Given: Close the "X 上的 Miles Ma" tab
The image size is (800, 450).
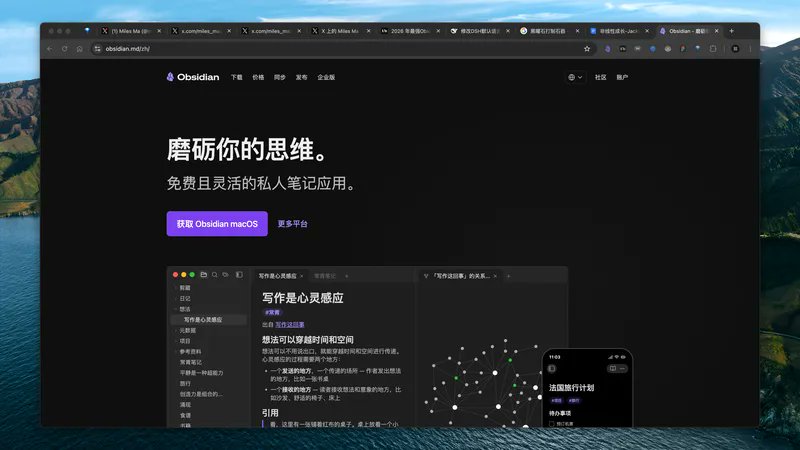Looking at the screenshot, I should tap(368, 31).
